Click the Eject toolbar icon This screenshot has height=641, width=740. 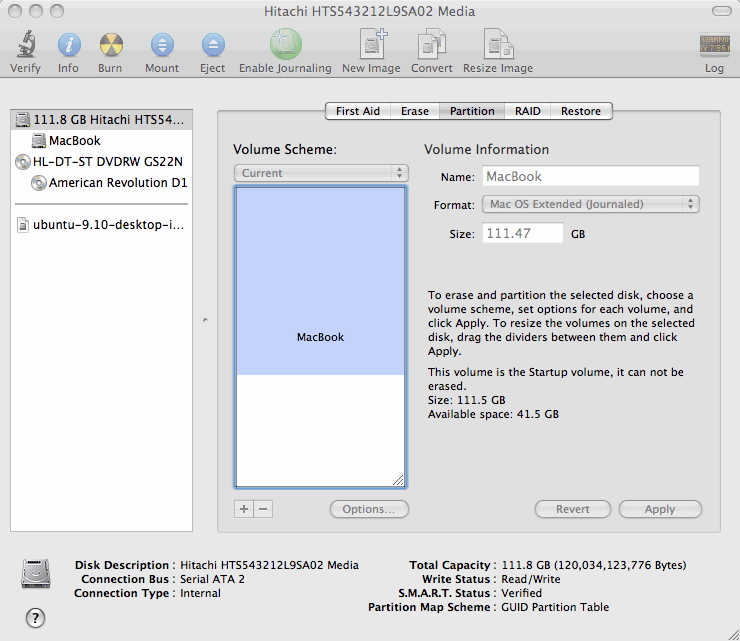(213, 45)
